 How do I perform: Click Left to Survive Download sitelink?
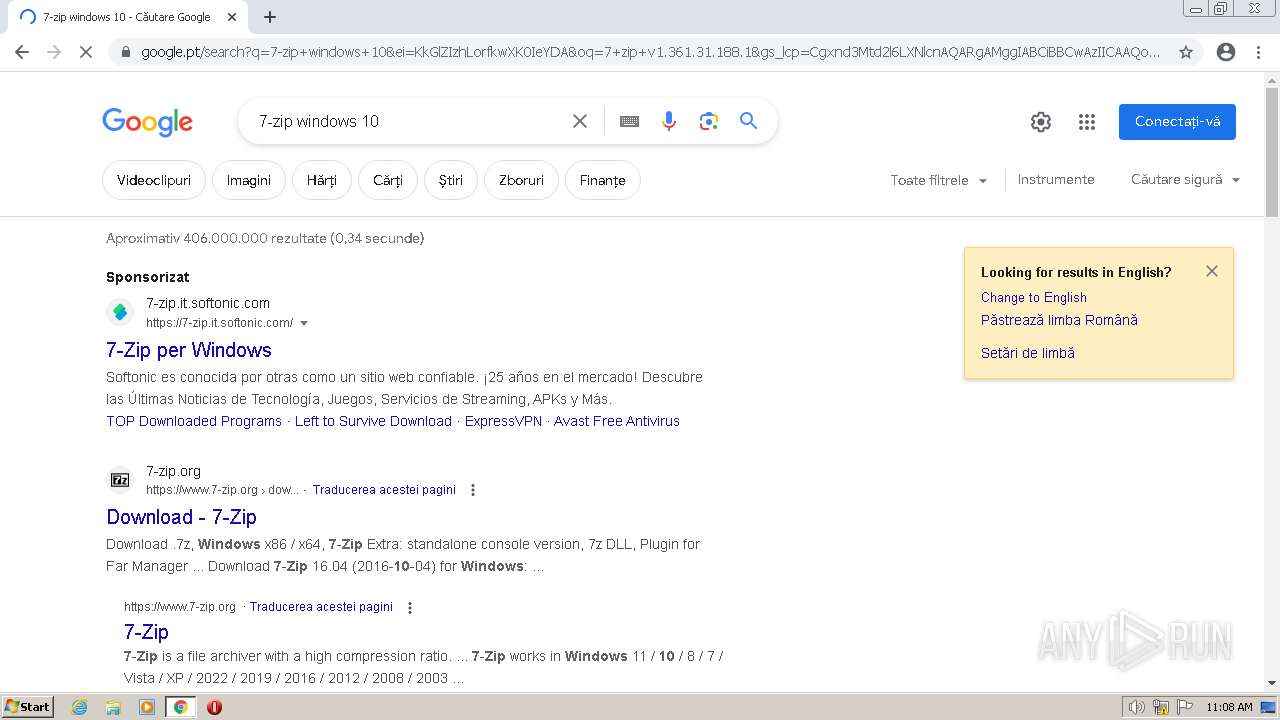tap(373, 421)
